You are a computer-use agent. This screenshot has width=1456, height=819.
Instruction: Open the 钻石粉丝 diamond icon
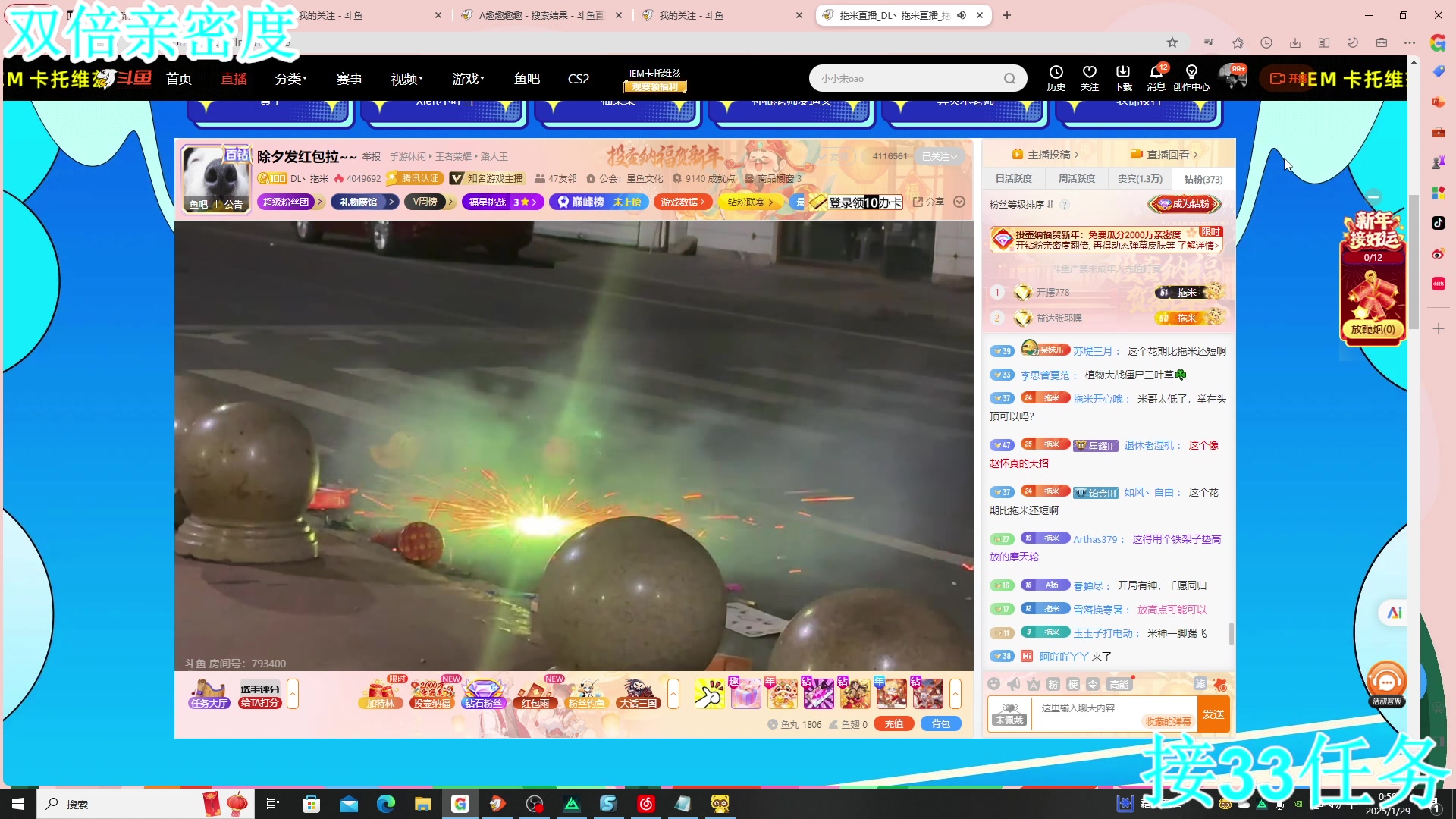pyautogui.click(x=484, y=694)
